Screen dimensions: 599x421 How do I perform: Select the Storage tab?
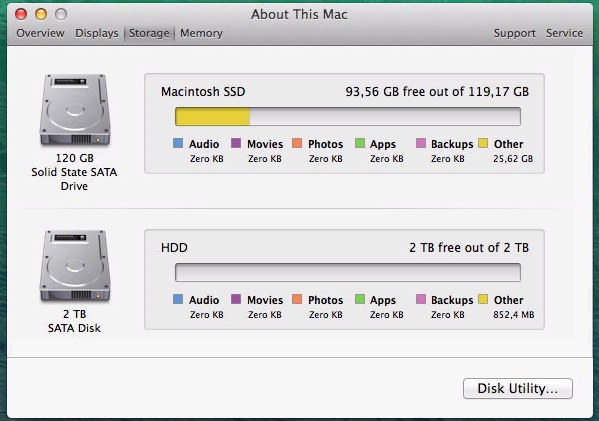point(149,33)
